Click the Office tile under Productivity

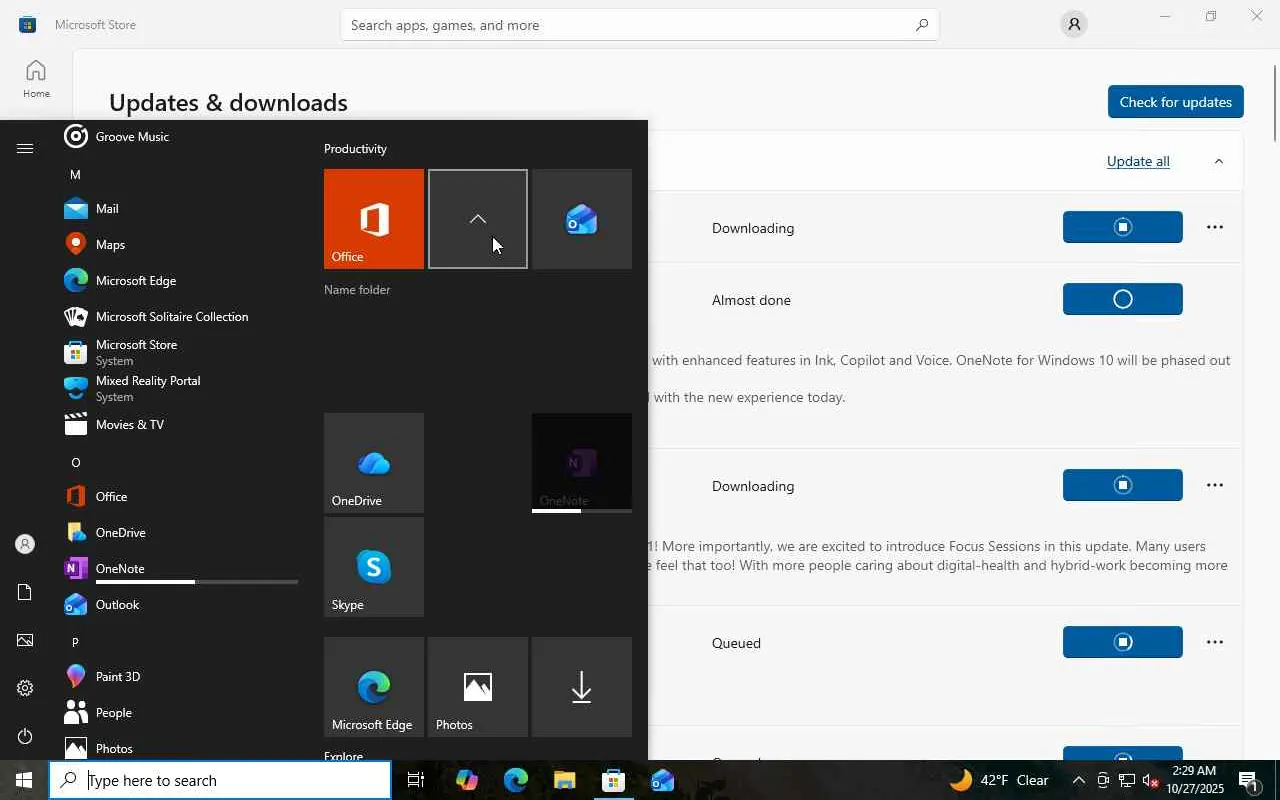point(374,219)
